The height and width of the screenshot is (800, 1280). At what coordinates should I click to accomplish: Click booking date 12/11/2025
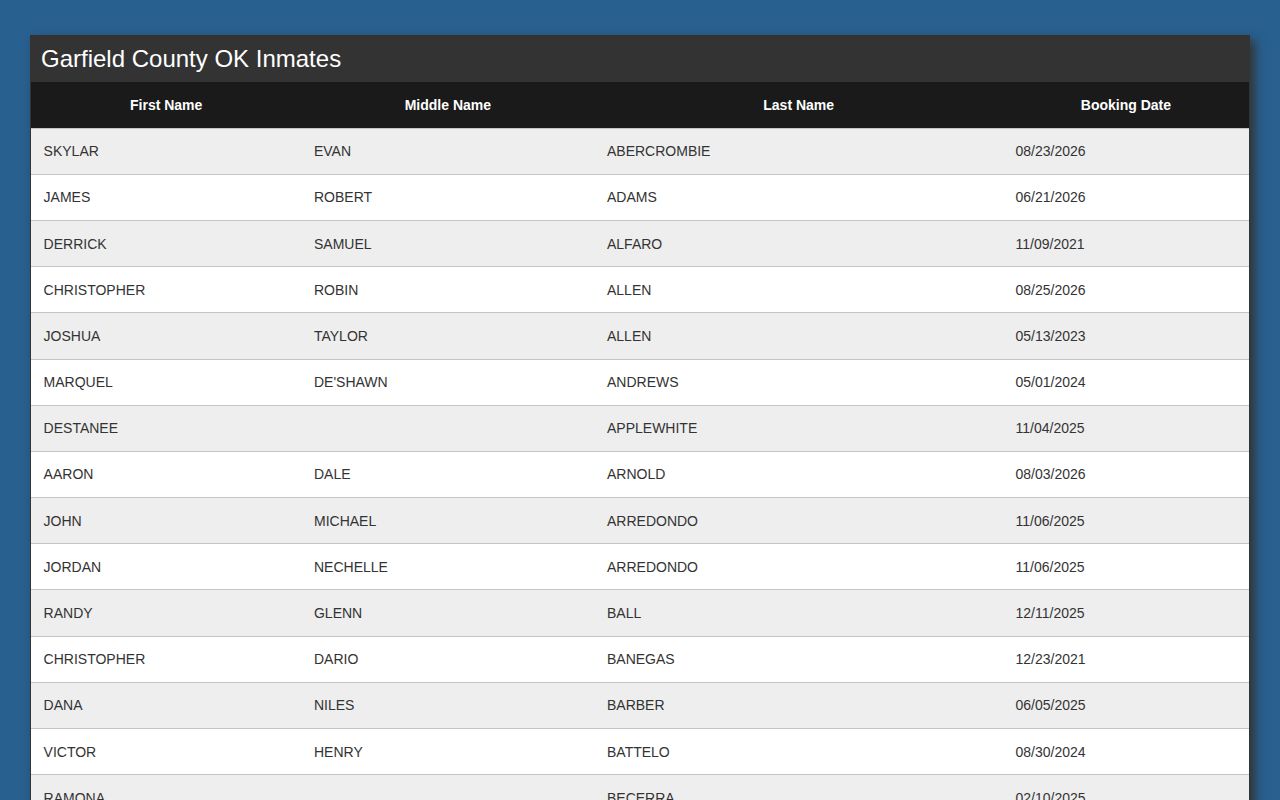[1050, 613]
